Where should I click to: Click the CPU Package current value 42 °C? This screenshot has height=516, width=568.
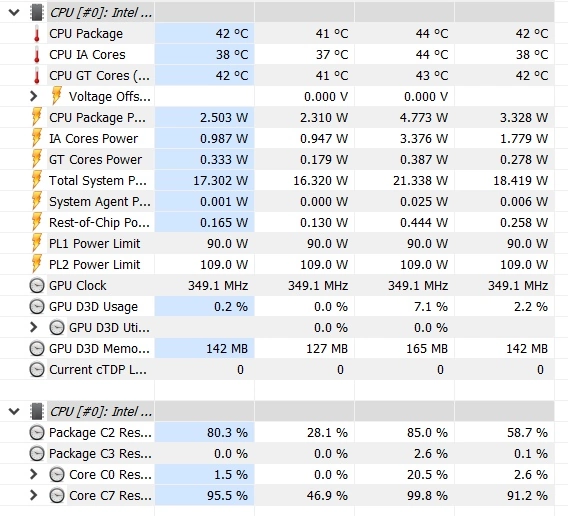pyautogui.click(x=232, y=34)
